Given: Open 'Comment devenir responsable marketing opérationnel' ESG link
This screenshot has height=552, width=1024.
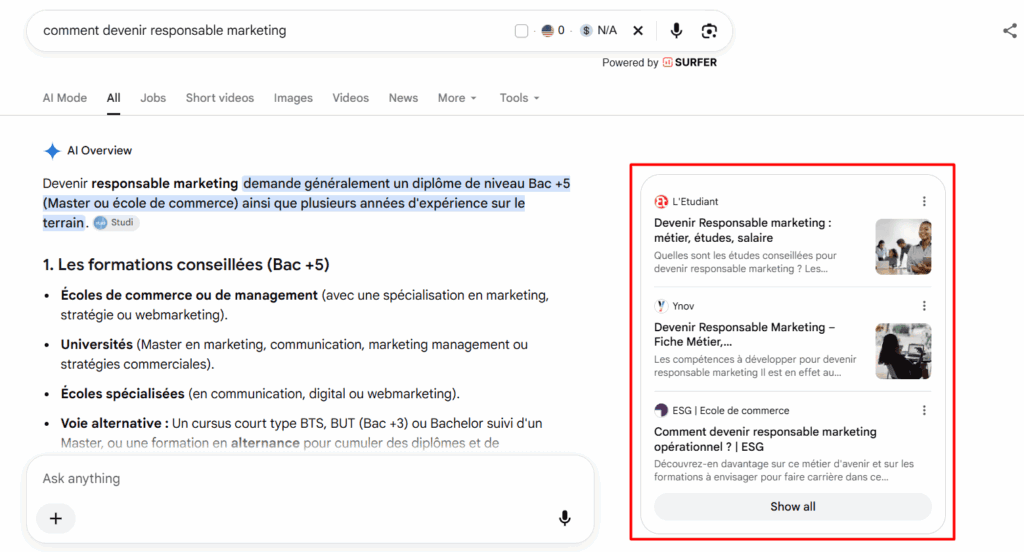Looking at the screenshot, I should coord(765,439).
